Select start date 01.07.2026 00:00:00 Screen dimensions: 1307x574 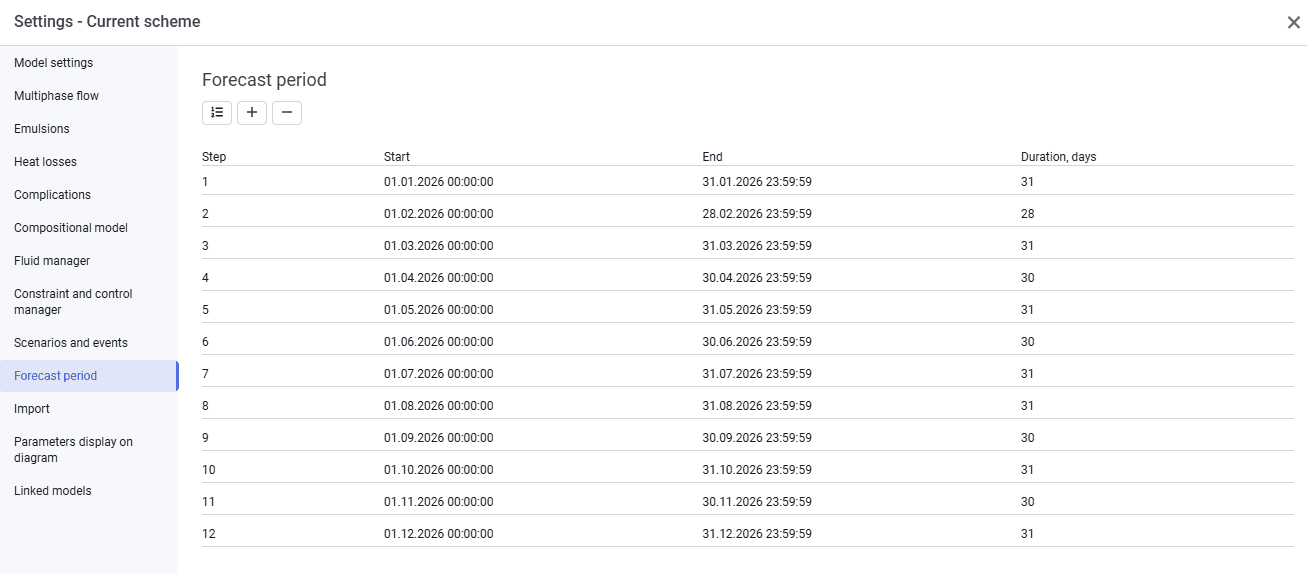[438, 374]
